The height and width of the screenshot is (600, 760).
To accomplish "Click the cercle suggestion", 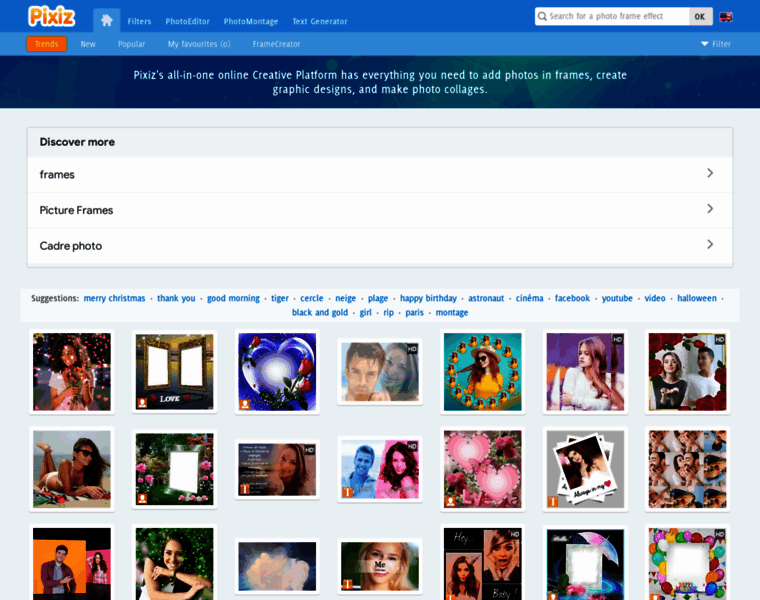I will [312, 298].
